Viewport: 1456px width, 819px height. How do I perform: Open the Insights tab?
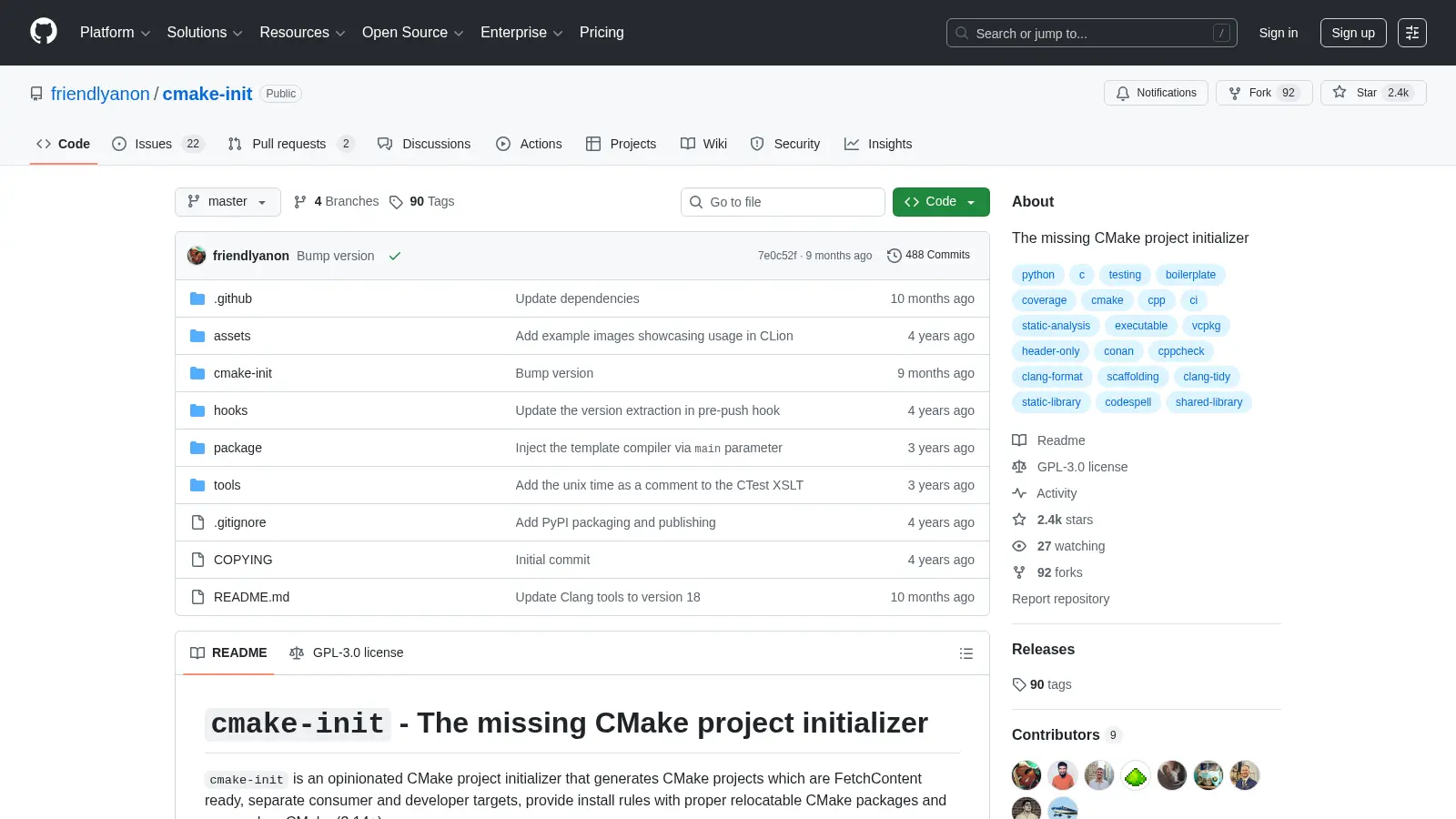coord(878,144)
